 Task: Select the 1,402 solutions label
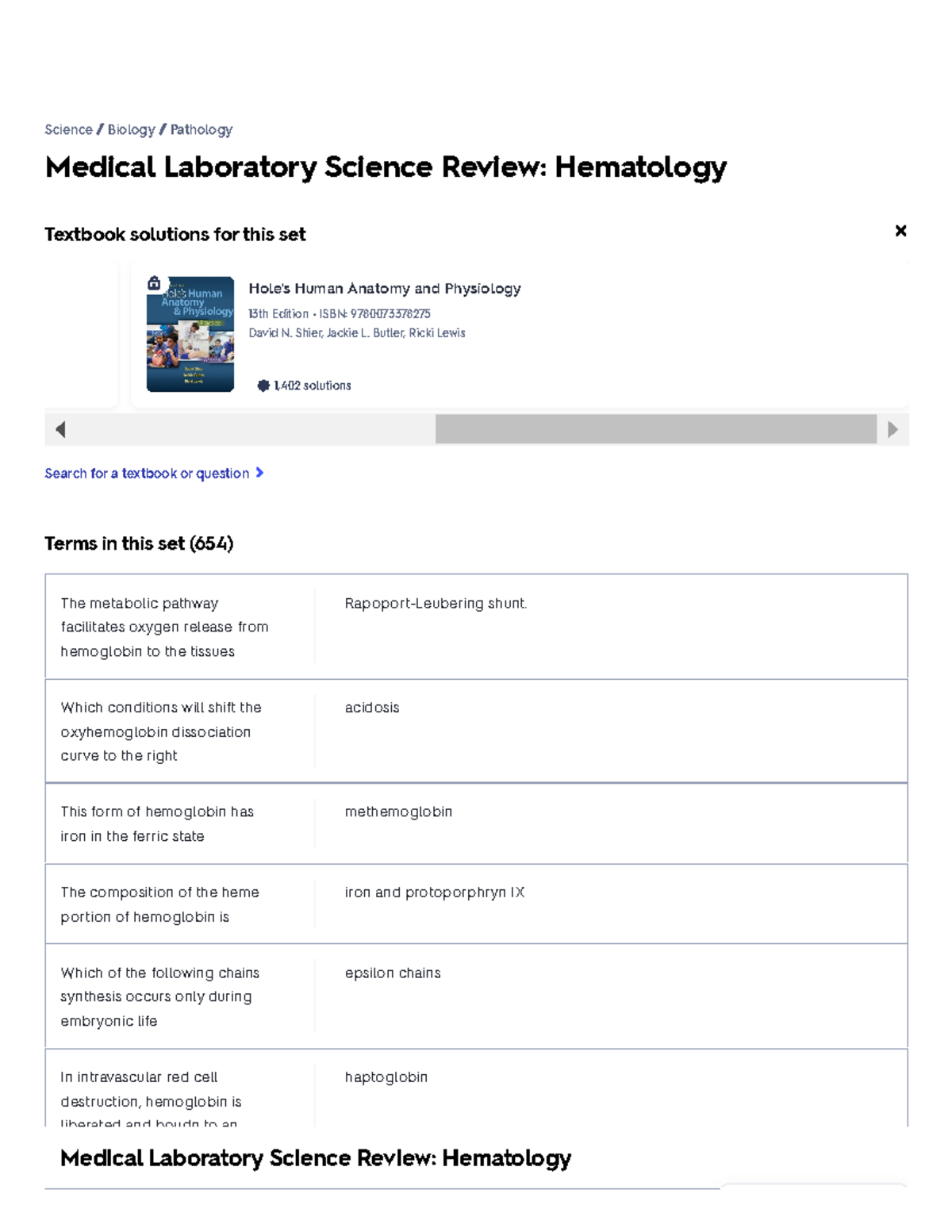point(311,385)
